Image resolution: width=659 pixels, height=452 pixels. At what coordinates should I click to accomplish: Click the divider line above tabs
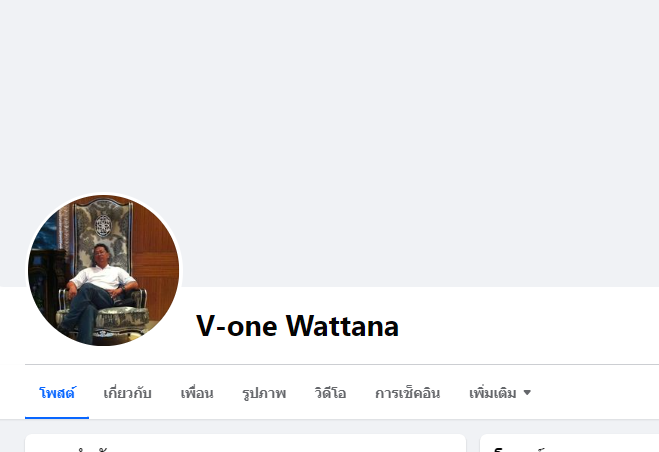tap(342, 365)
